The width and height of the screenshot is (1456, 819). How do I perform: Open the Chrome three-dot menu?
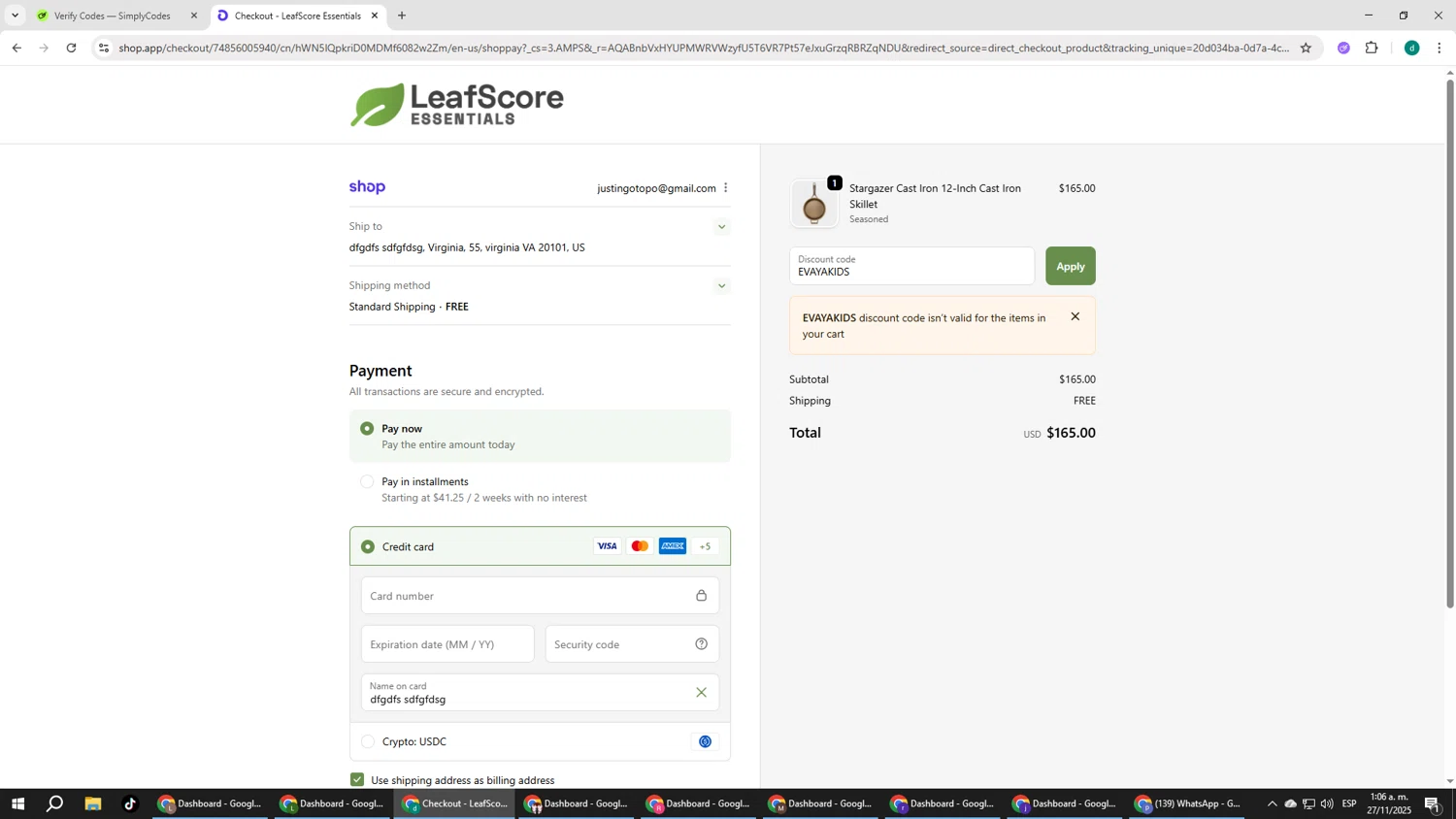click(x=1439, y=48)
